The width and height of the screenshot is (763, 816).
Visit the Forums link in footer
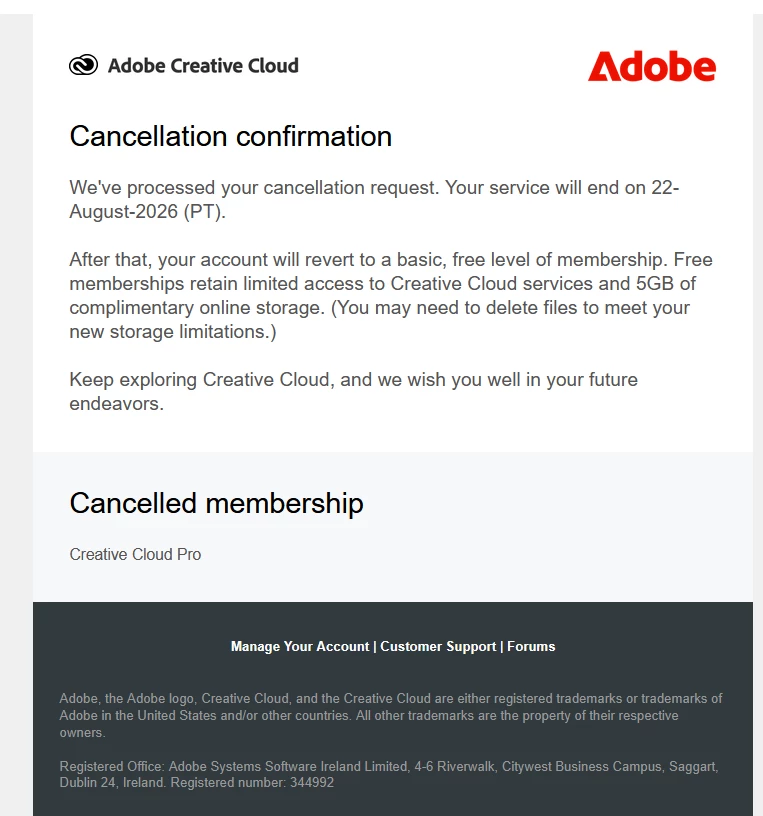coord(531,646)
